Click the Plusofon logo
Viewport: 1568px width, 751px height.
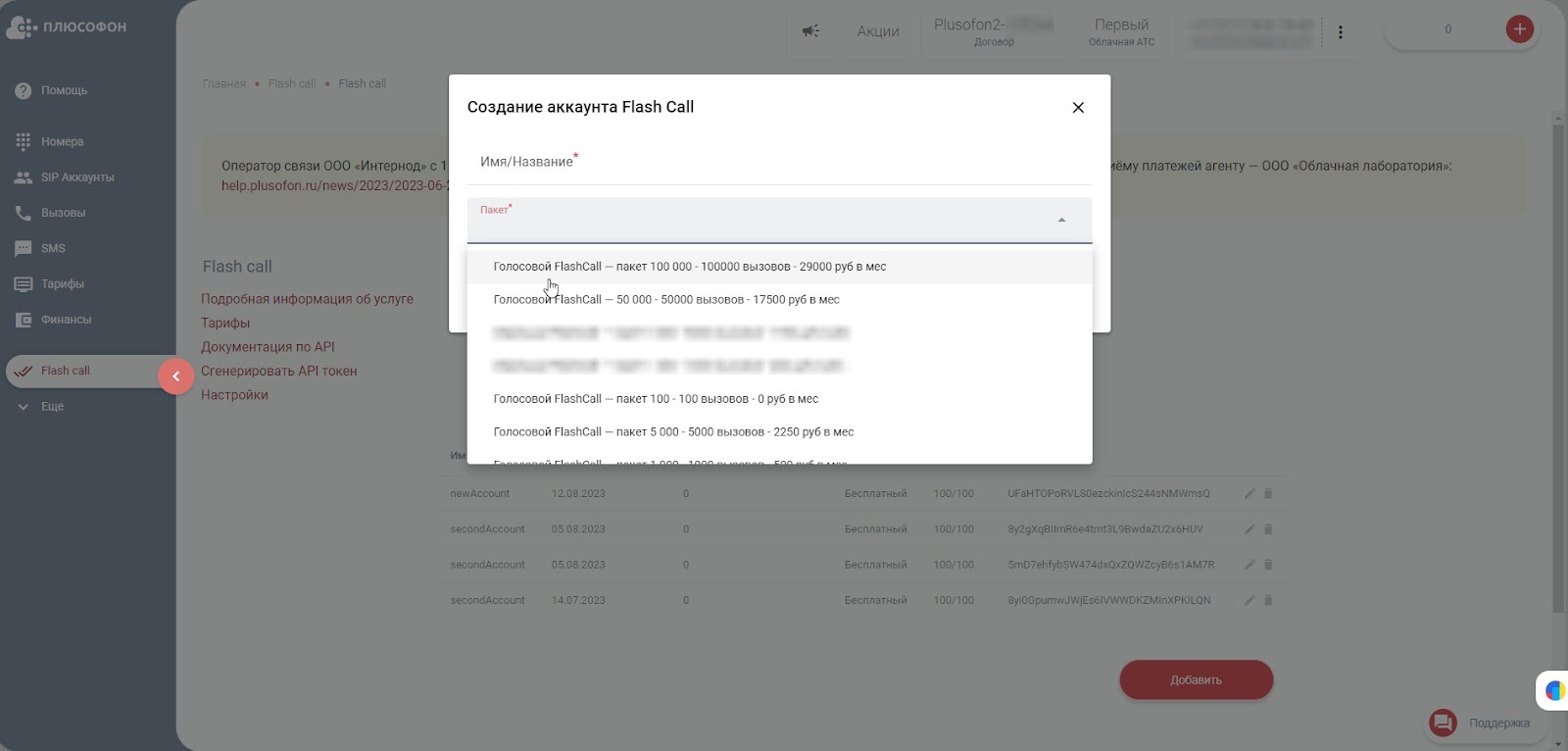pyautogui.click(x=67, y=27)
